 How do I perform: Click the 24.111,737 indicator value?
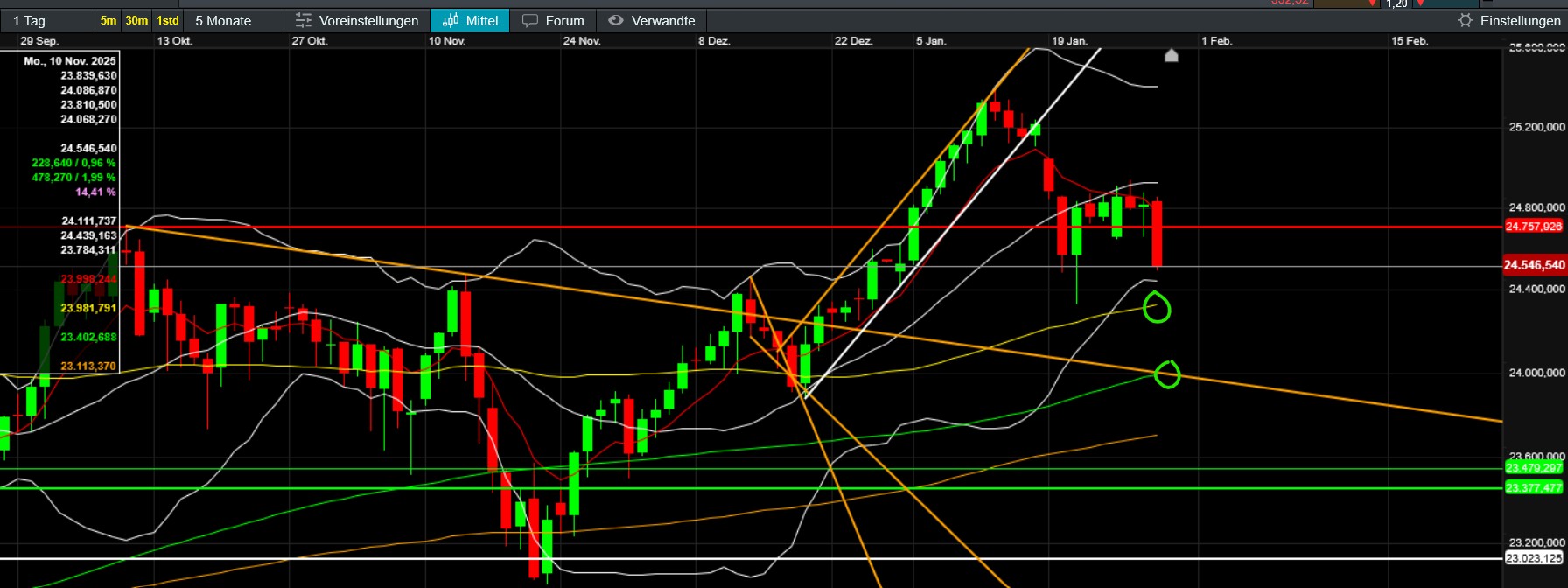(88, 221)
